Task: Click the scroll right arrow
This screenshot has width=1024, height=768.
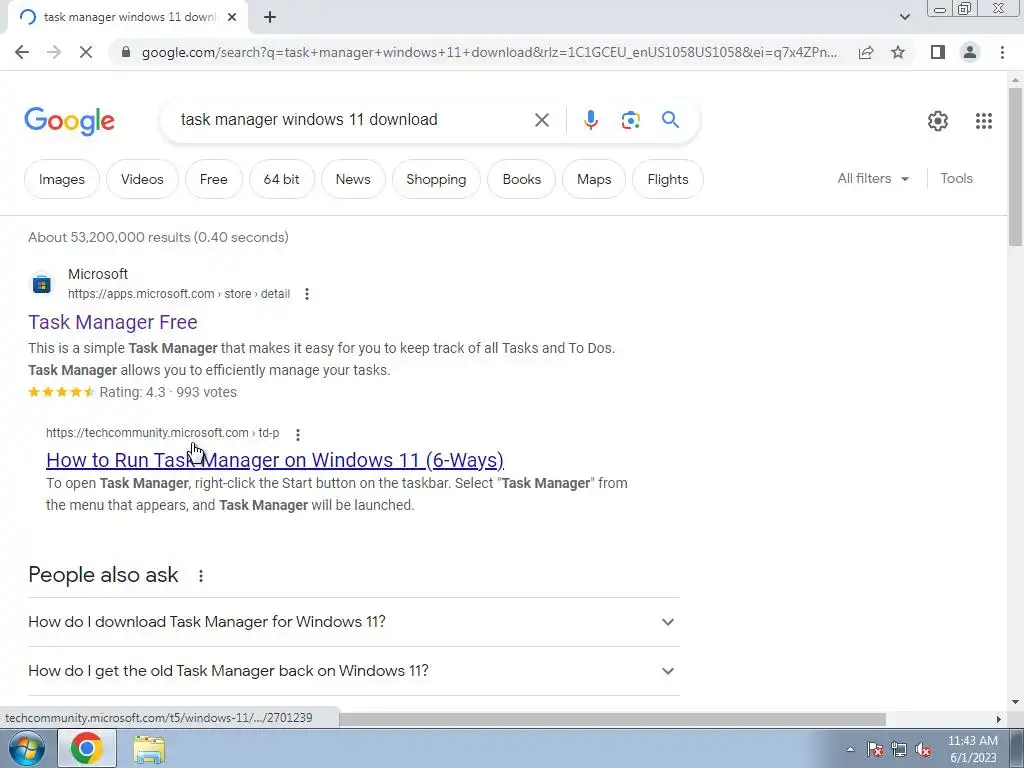Action: click(999, 719)
